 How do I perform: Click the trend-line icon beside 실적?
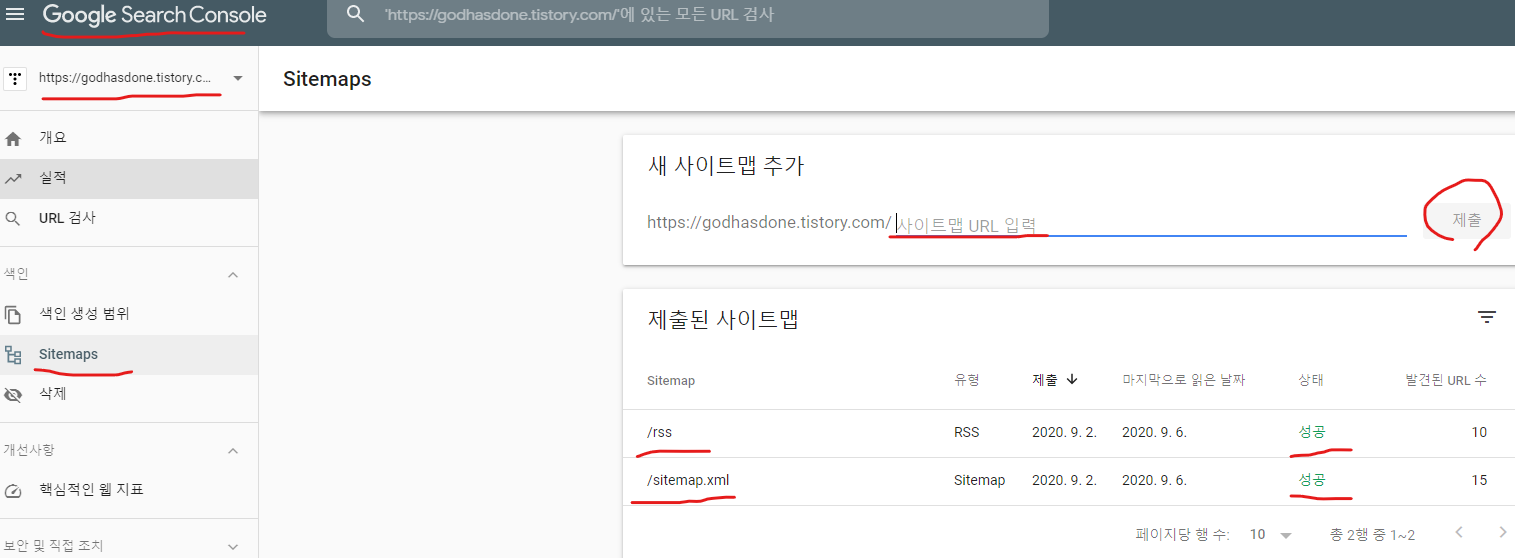13,179
